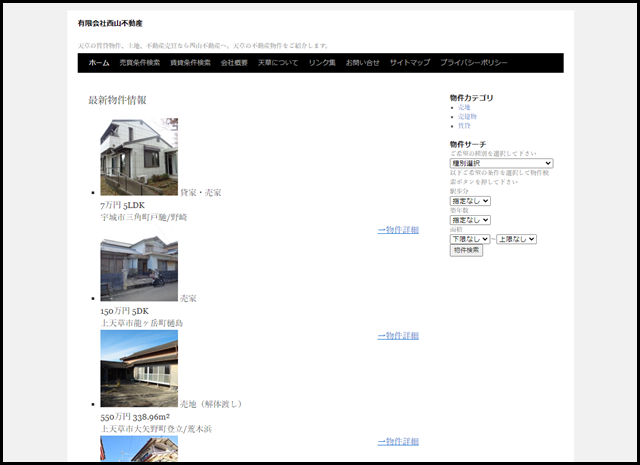Open 売地 category link
Screen dimensions: 640x465
(464, 107)
